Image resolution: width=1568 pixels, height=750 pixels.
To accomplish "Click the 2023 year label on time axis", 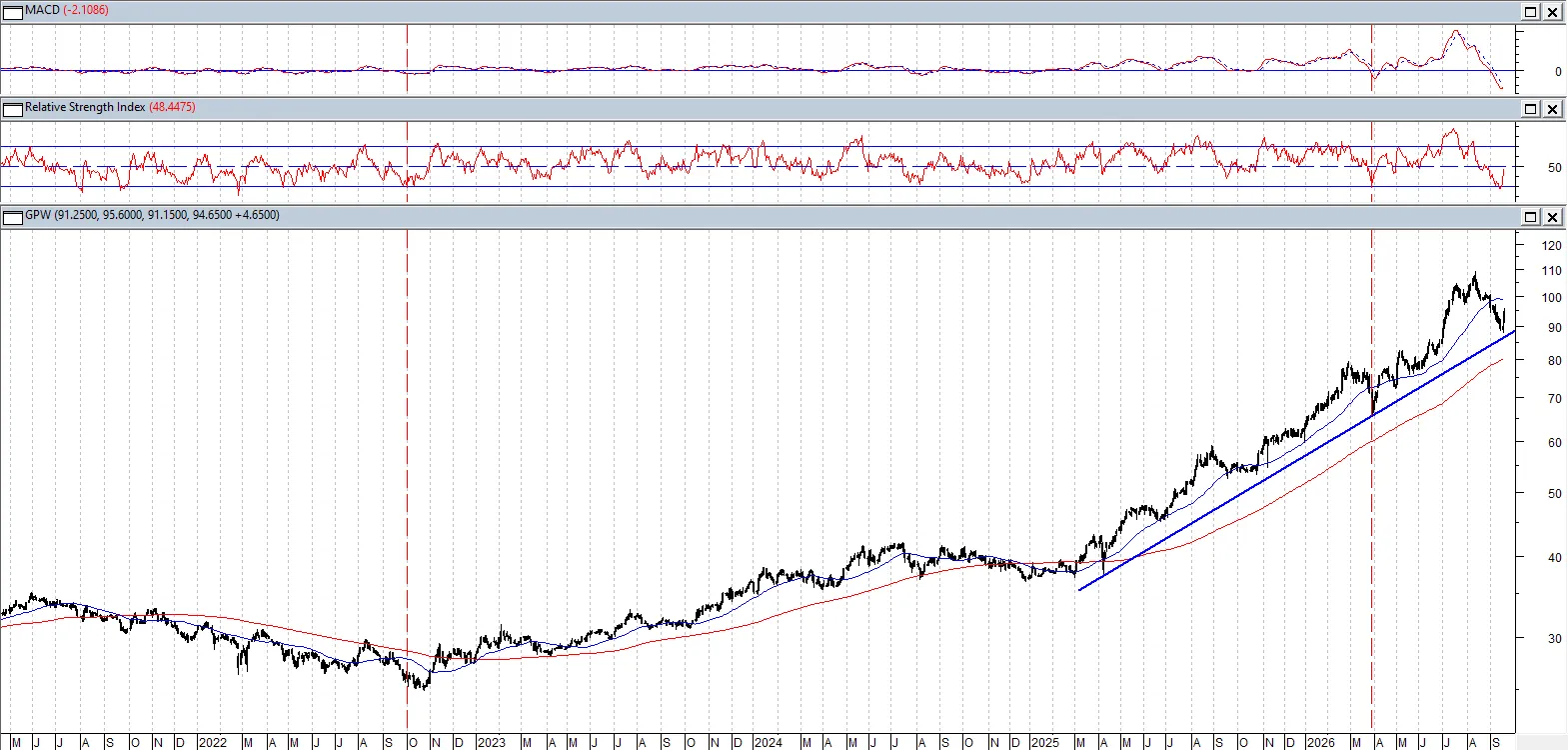I will pyautogui.click(x=491, y=742).
